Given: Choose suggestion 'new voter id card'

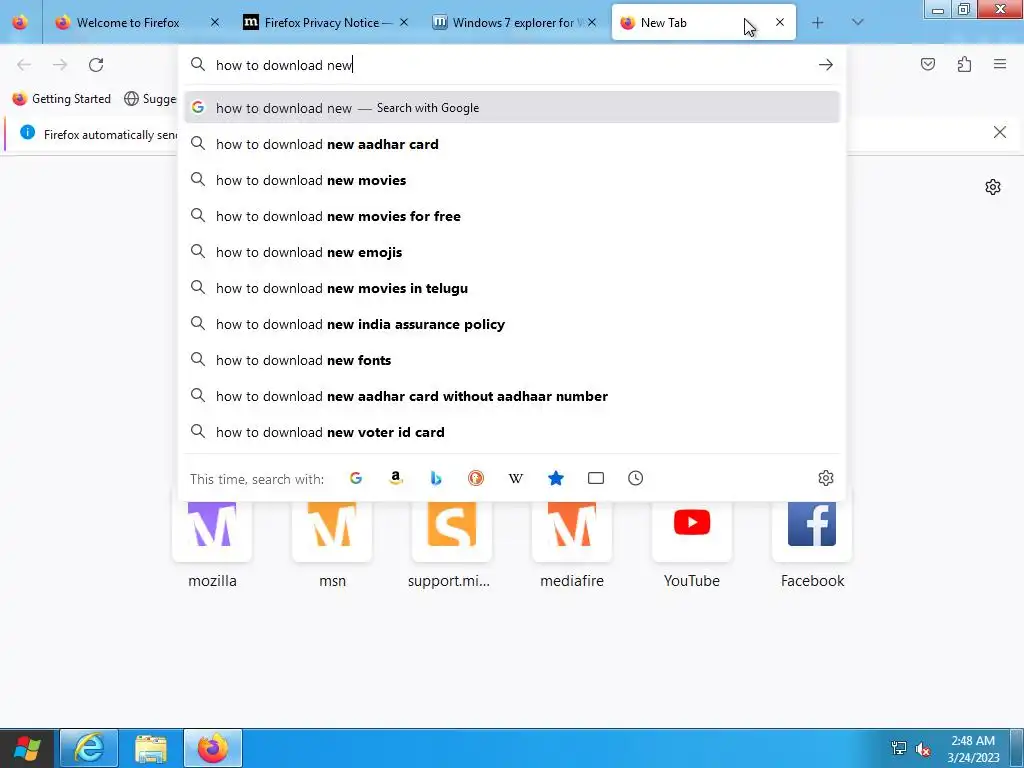Looking at the screenshot, I should point(512,431).
